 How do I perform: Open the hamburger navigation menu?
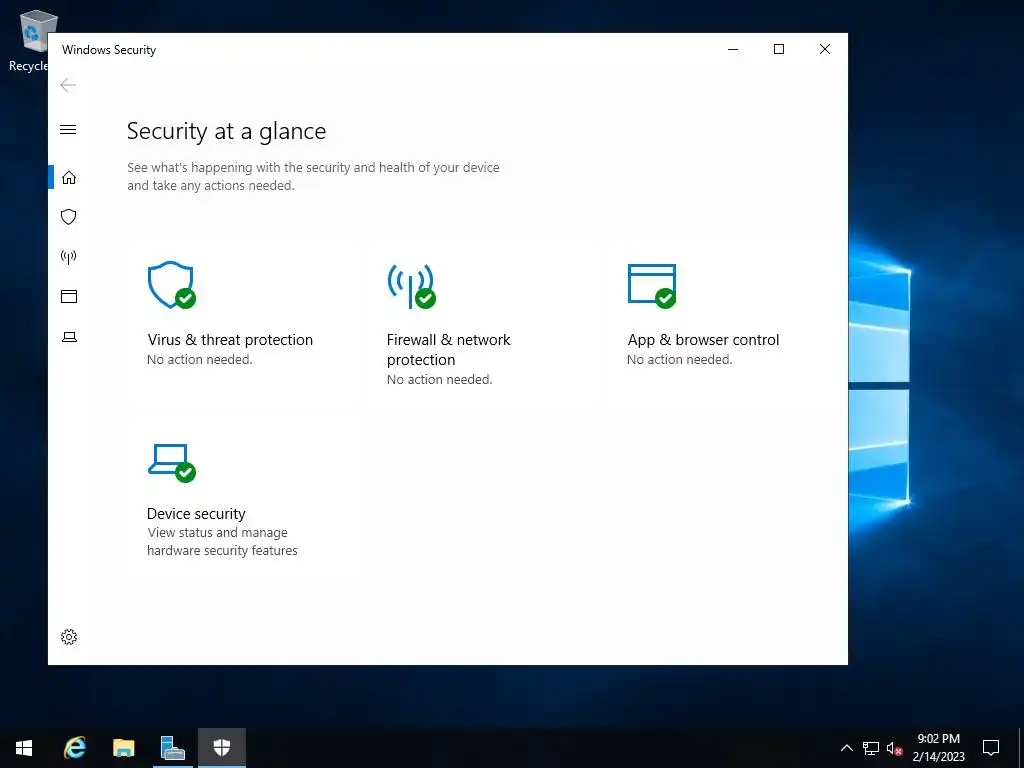tap(68, 129)
